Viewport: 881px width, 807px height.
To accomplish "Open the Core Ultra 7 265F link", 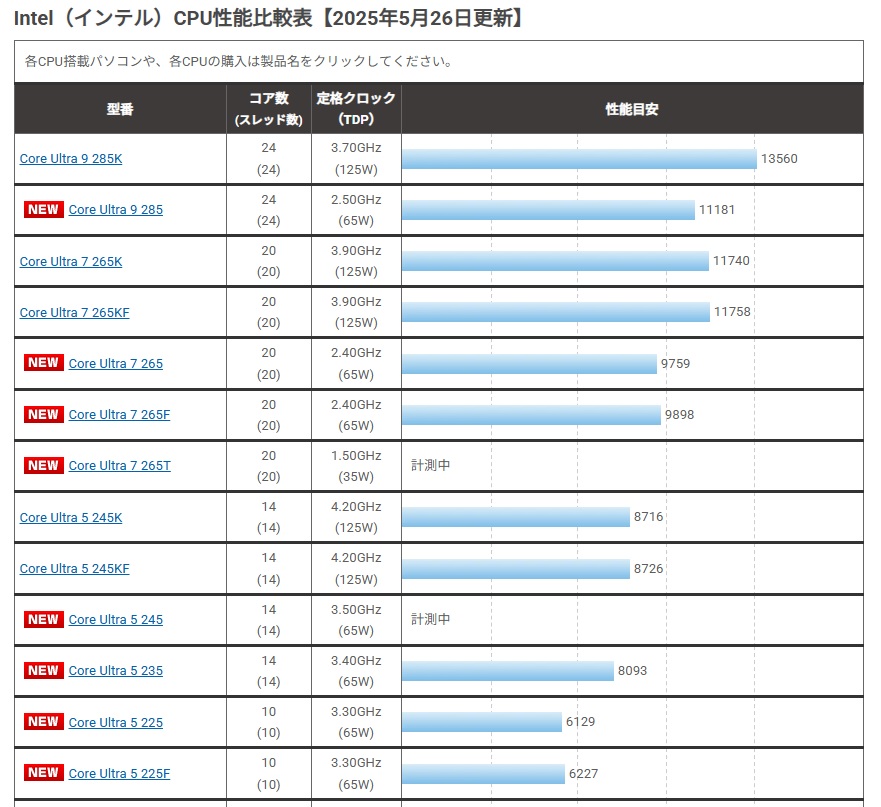I will click(x=119, y=415).
